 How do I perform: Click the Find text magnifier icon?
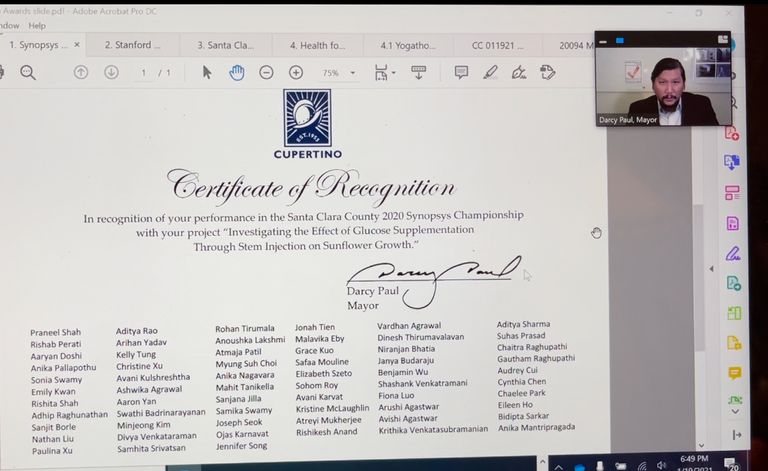28,73
